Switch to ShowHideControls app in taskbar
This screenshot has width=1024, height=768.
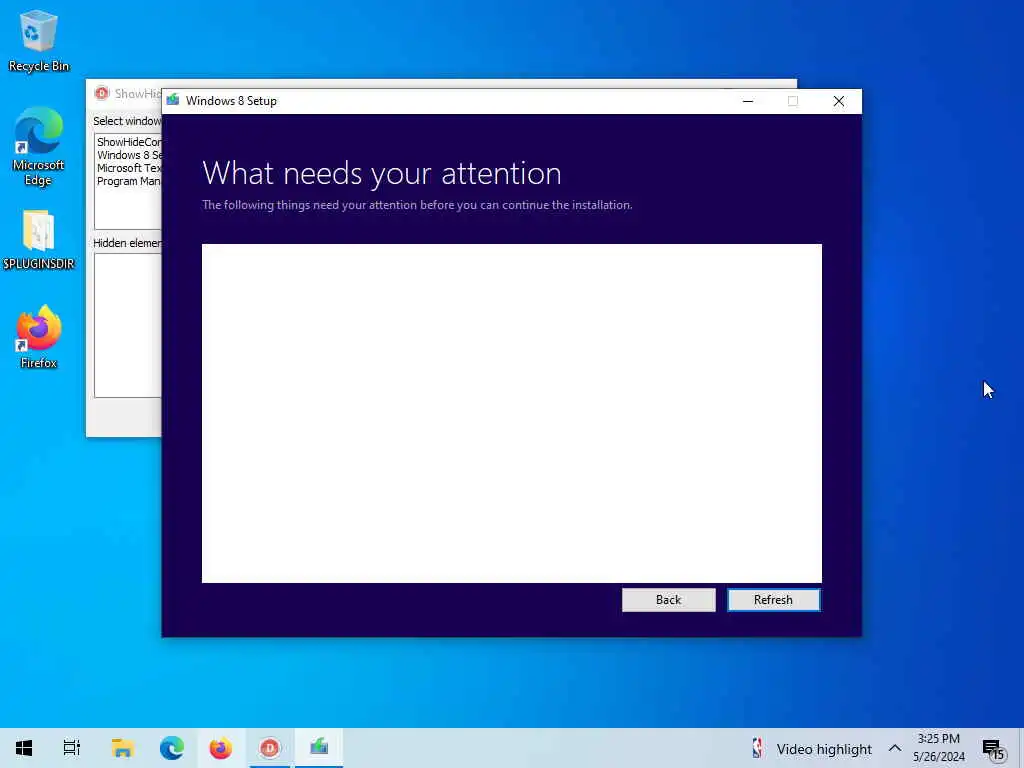270,748
